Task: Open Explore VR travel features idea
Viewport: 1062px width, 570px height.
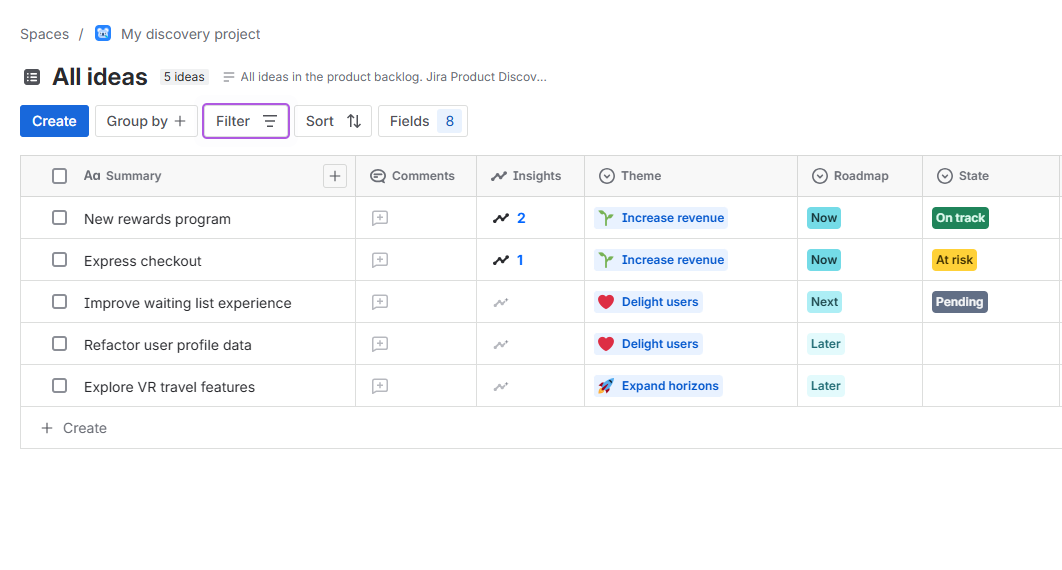Action: click(169, 387)
